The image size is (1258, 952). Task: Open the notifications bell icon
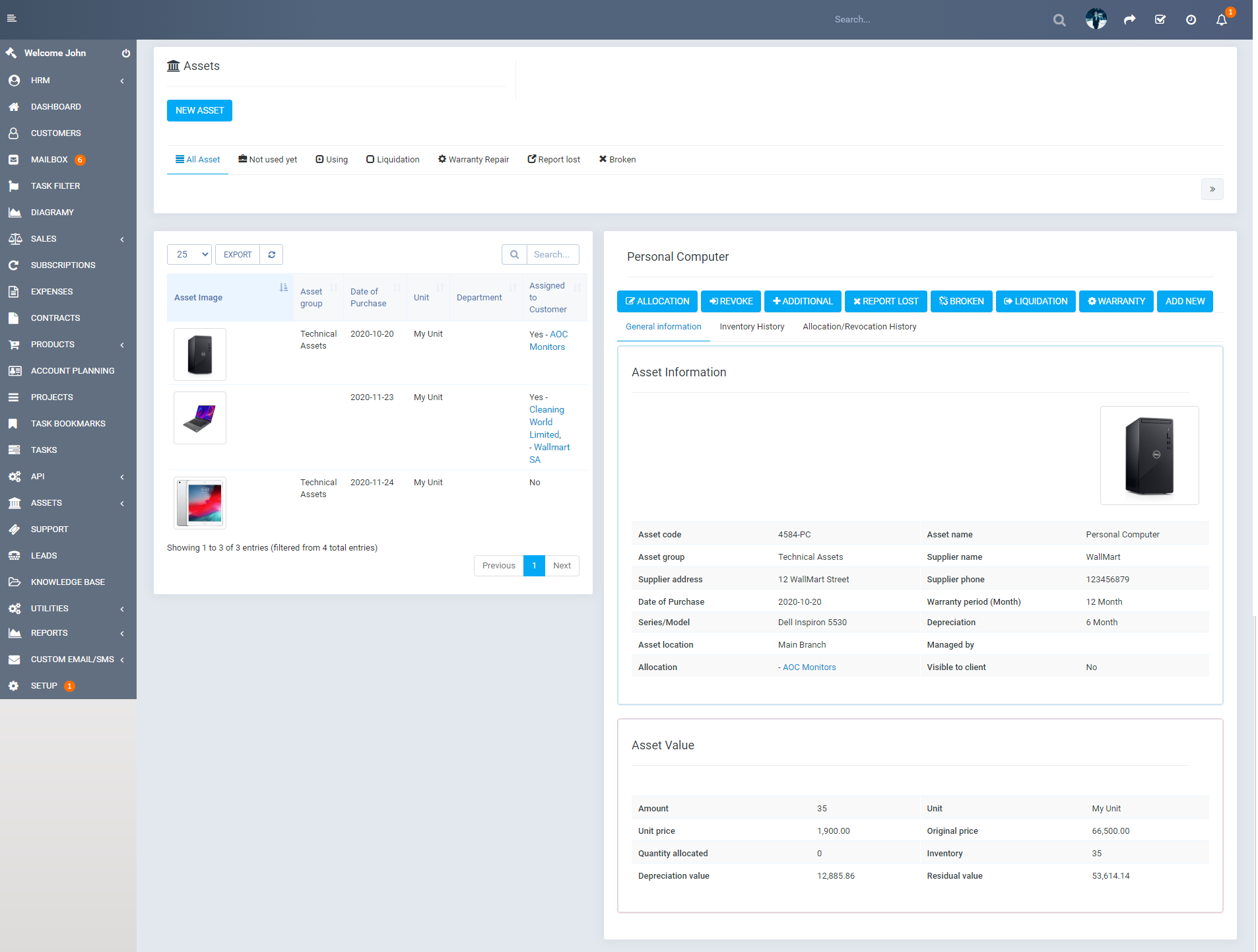coord(1222,20)
